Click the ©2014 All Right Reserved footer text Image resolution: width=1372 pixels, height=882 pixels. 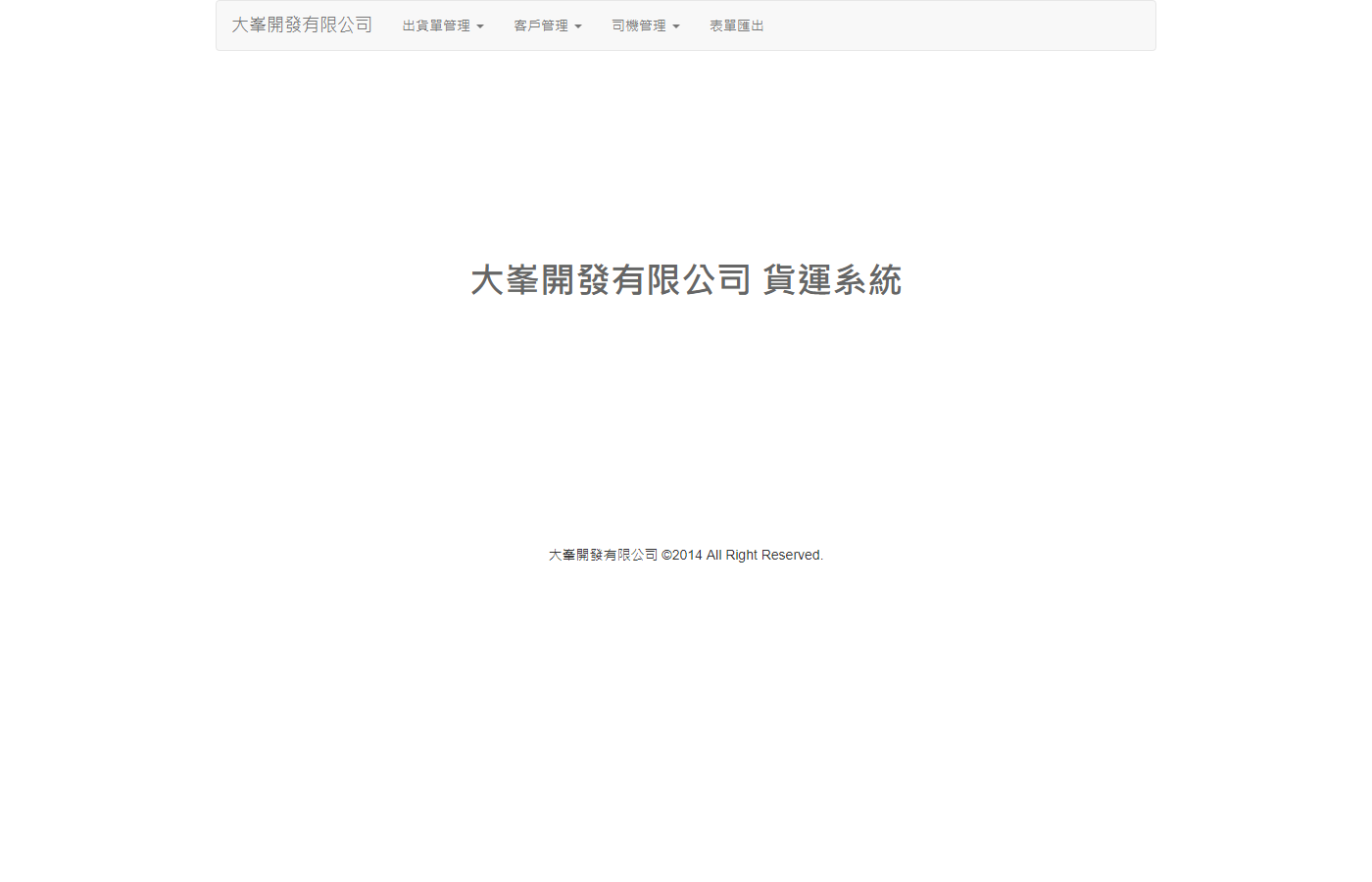click(x=742, y=555)
